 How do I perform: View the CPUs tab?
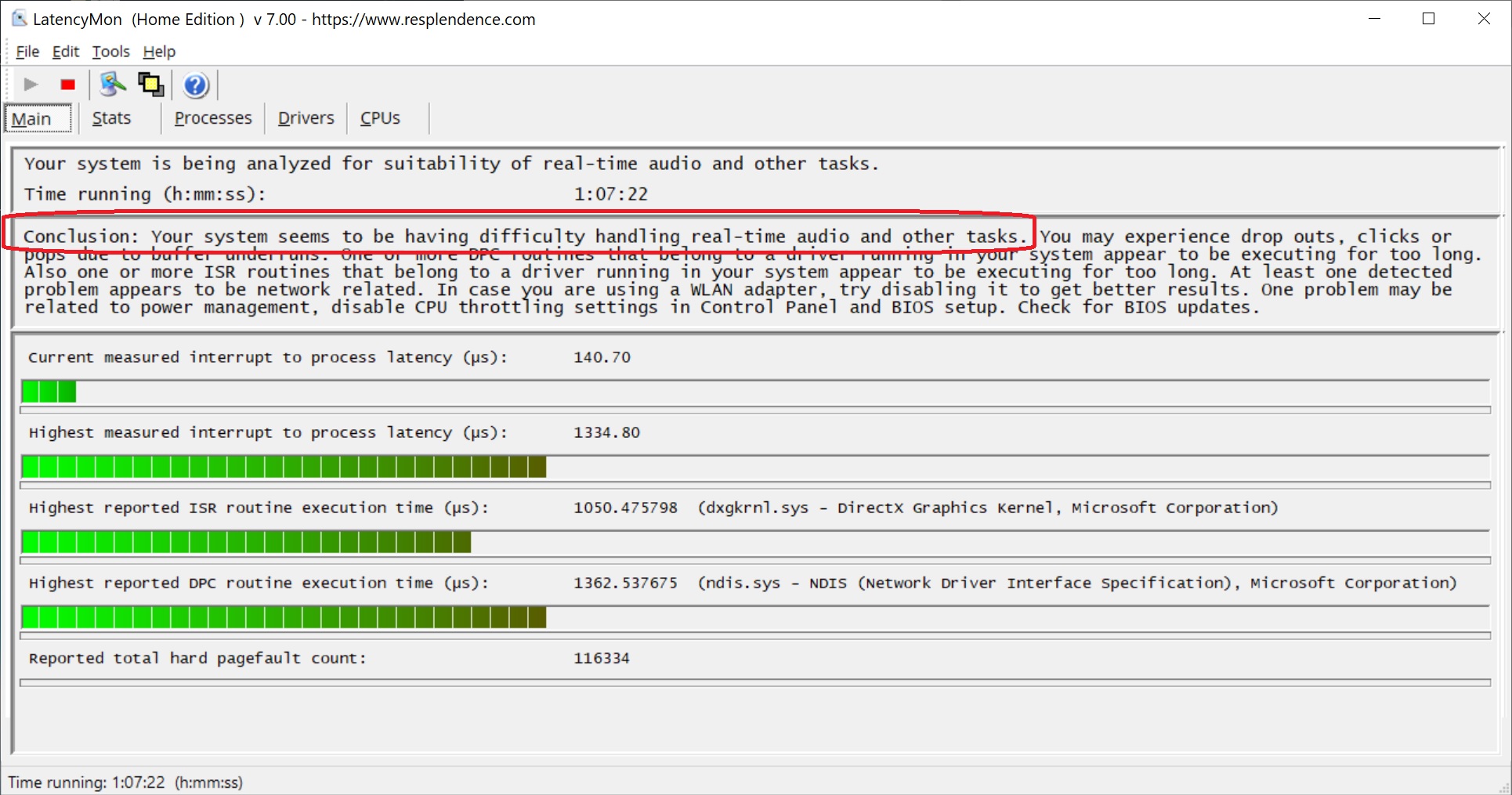coord(380,118)
